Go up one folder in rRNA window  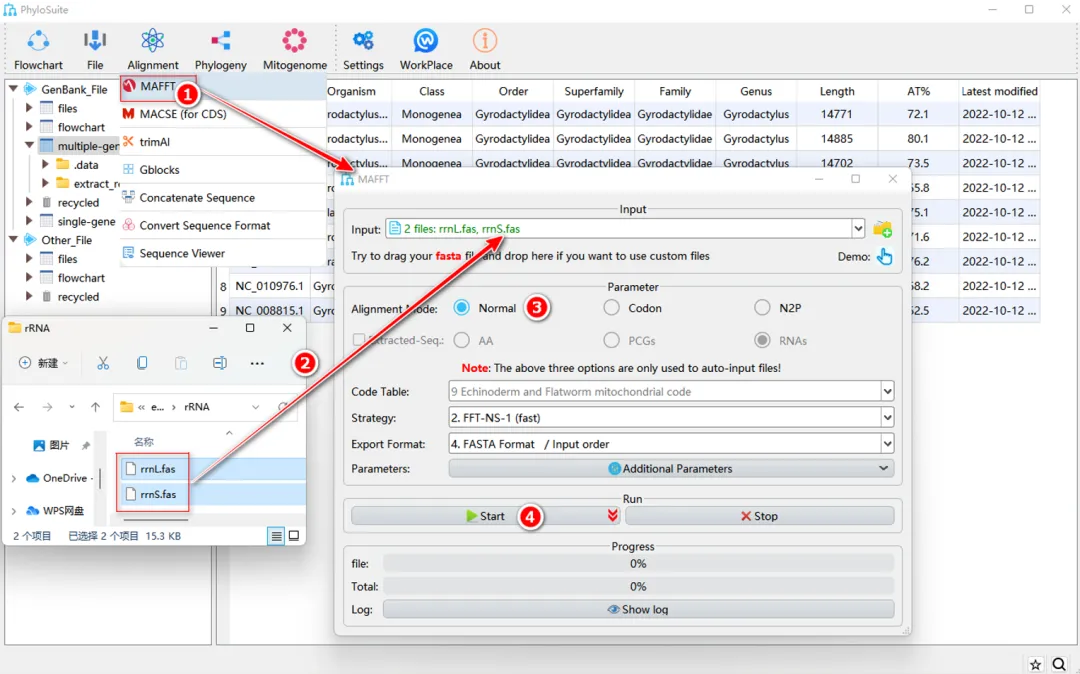pos(95,407)
